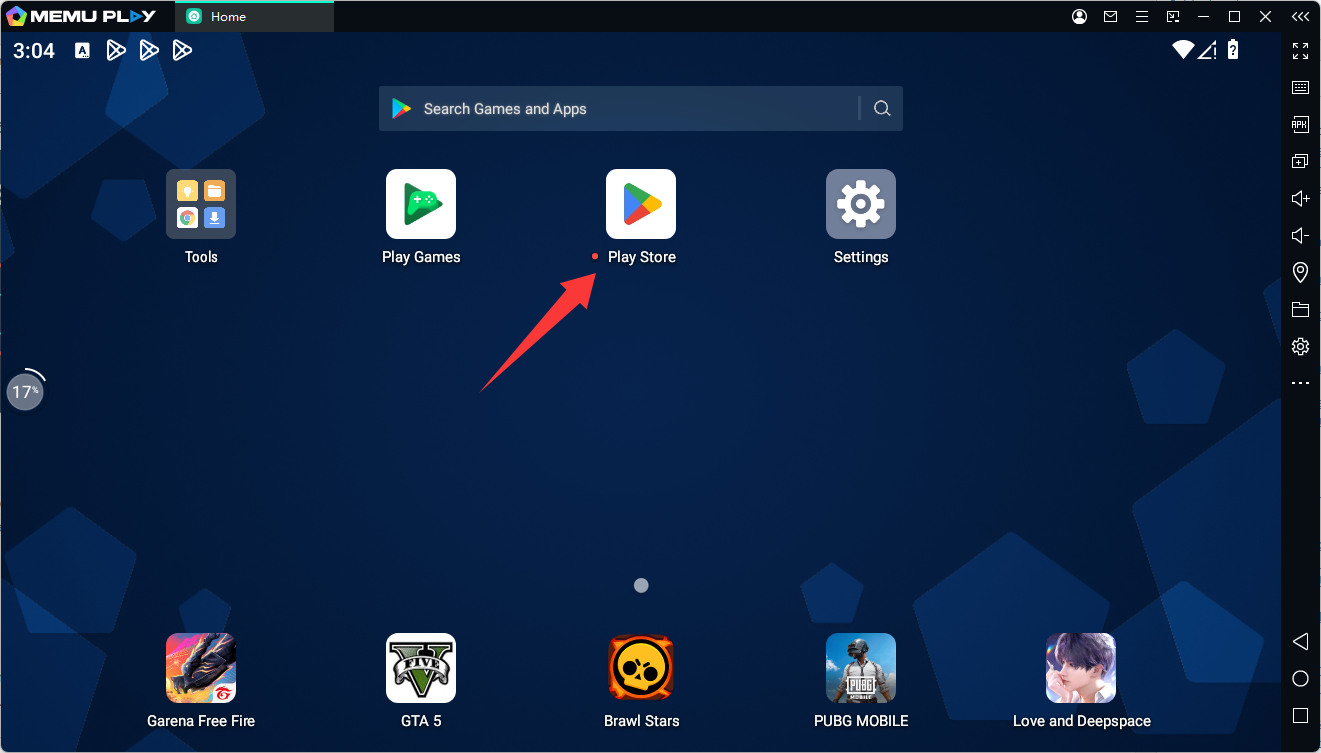Toggle fullscreen mode in the sidebar
This screenshot has width=1321, height=753.
(x=1300, y=50)
